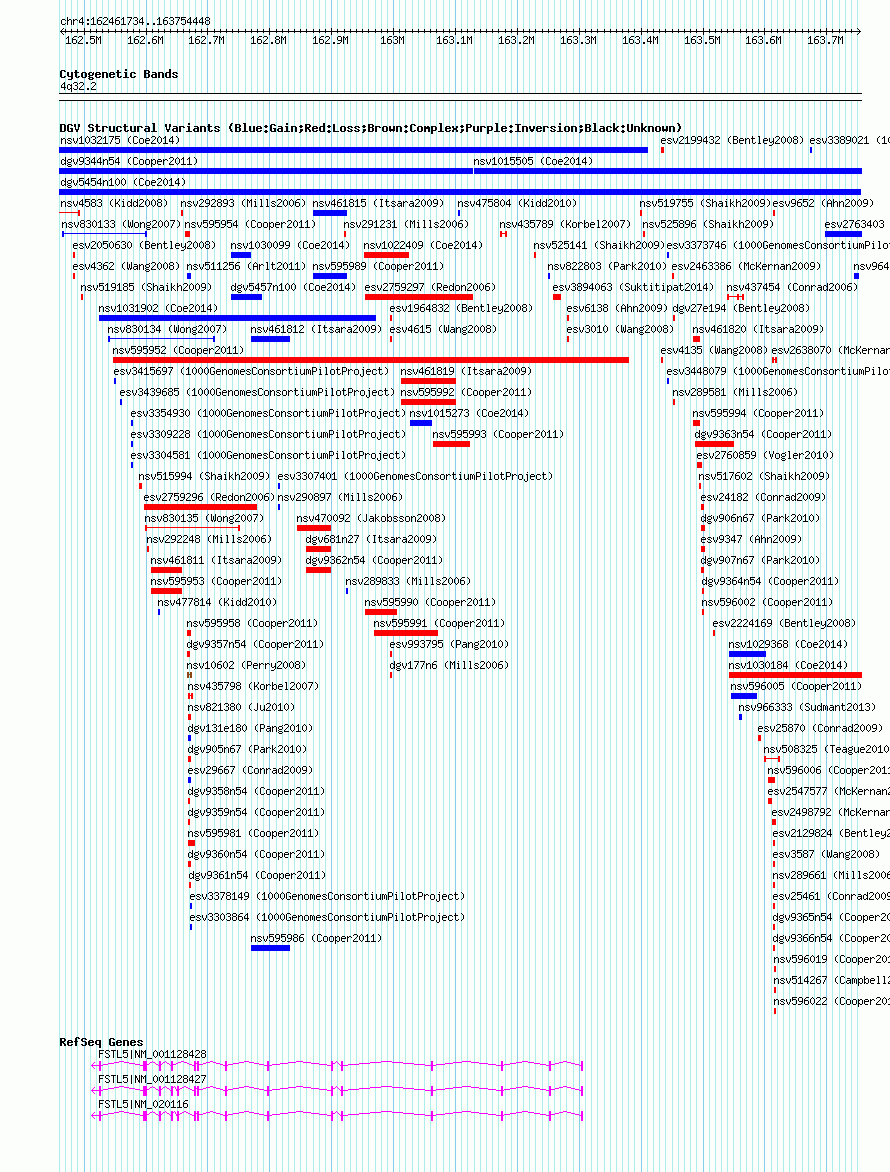This screenshot has height=1172, width=890.
Task: Open the nsv1032175 (Coe2014) variant label
Action: pos(120,140)
